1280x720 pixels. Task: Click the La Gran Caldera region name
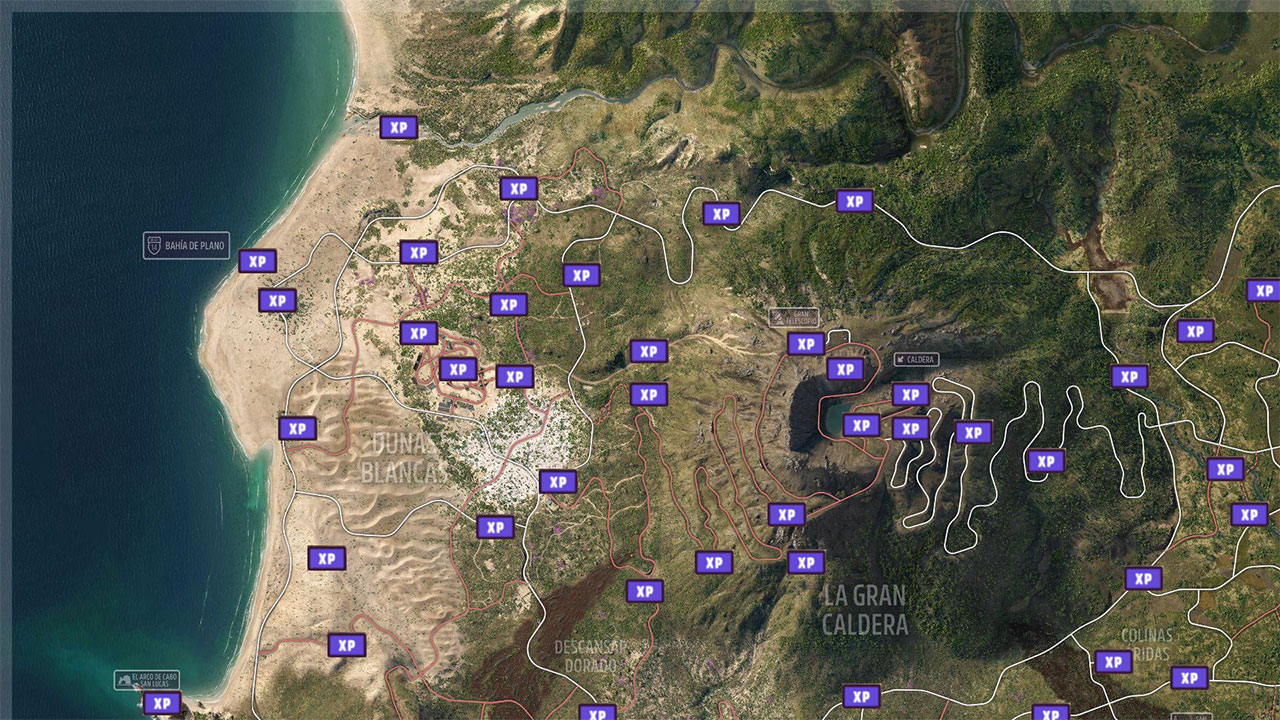click(x=865, y=610)
